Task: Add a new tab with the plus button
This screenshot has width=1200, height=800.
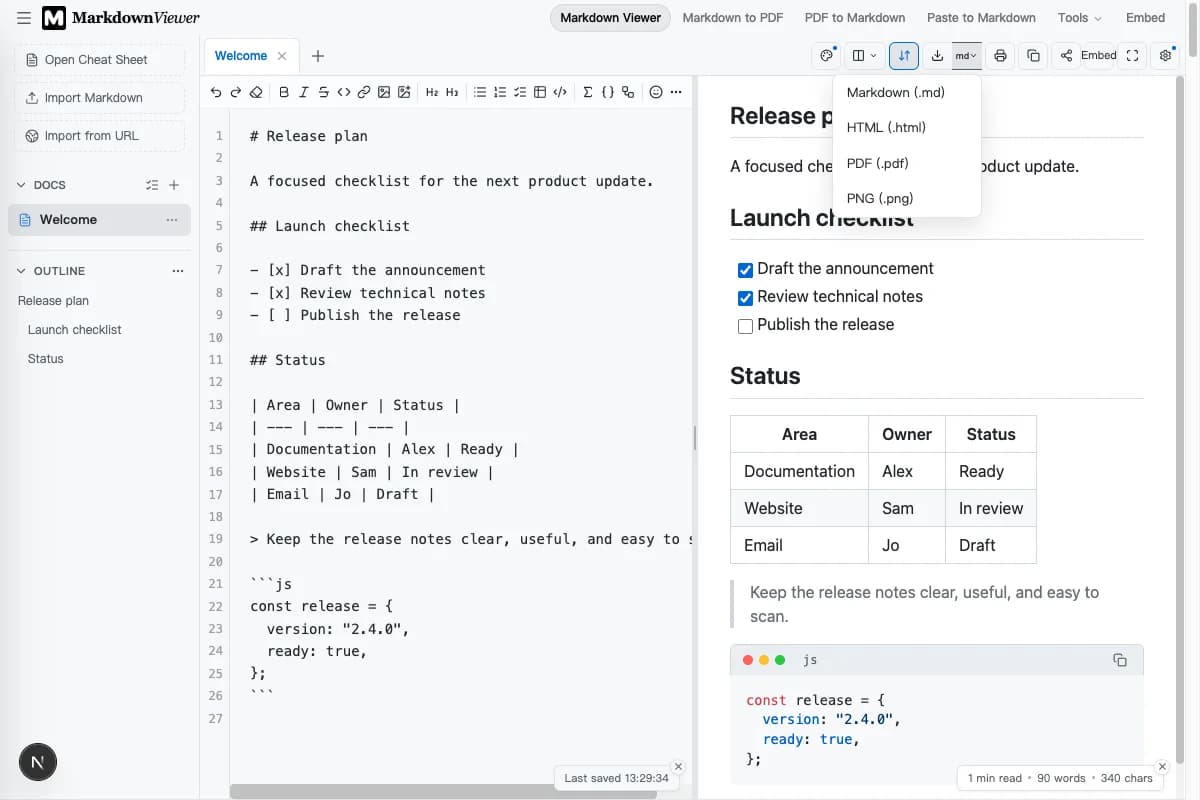Action: click(318, 56)
